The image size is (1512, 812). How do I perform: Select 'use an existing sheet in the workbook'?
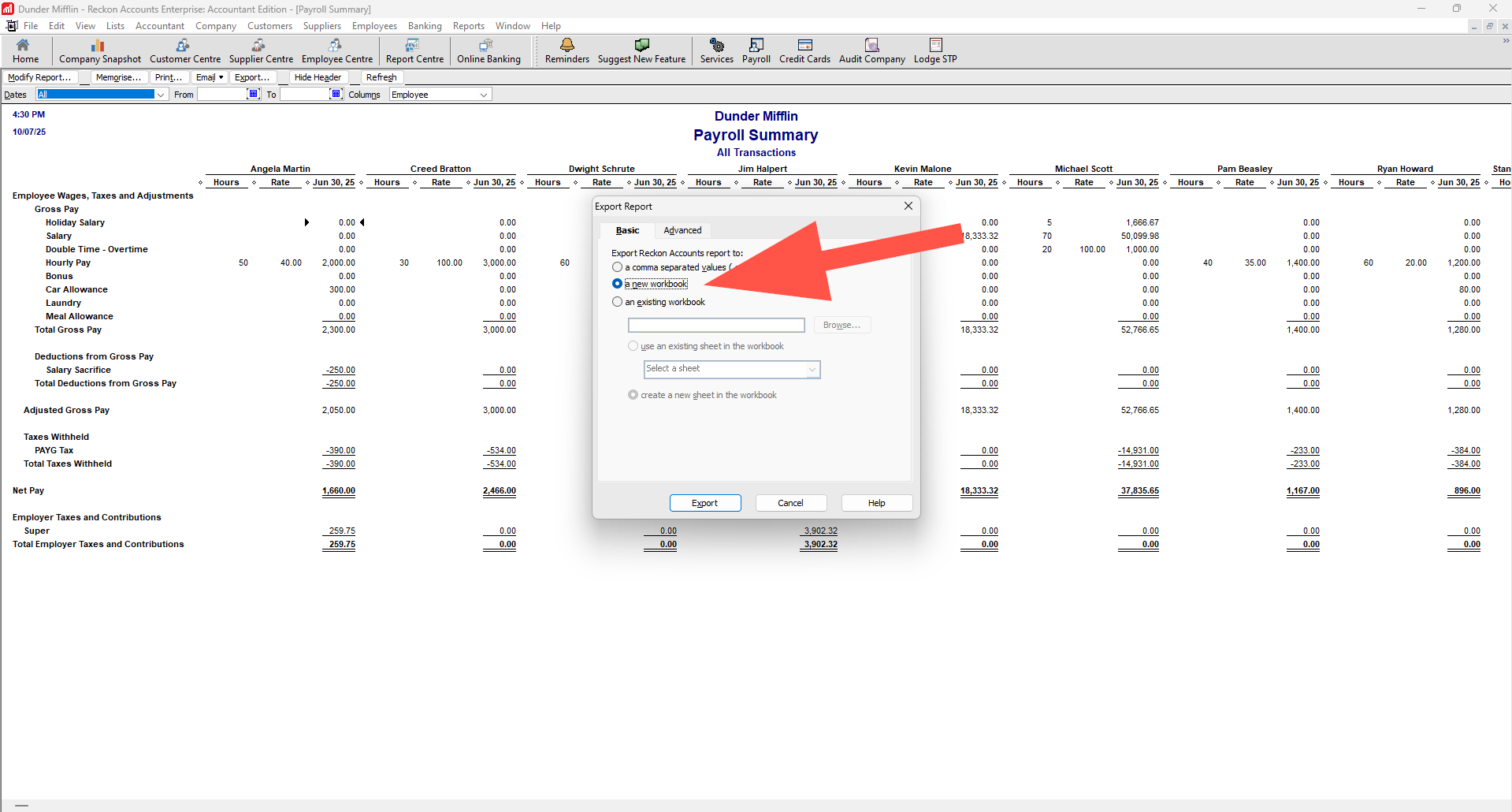pos(633,346)
